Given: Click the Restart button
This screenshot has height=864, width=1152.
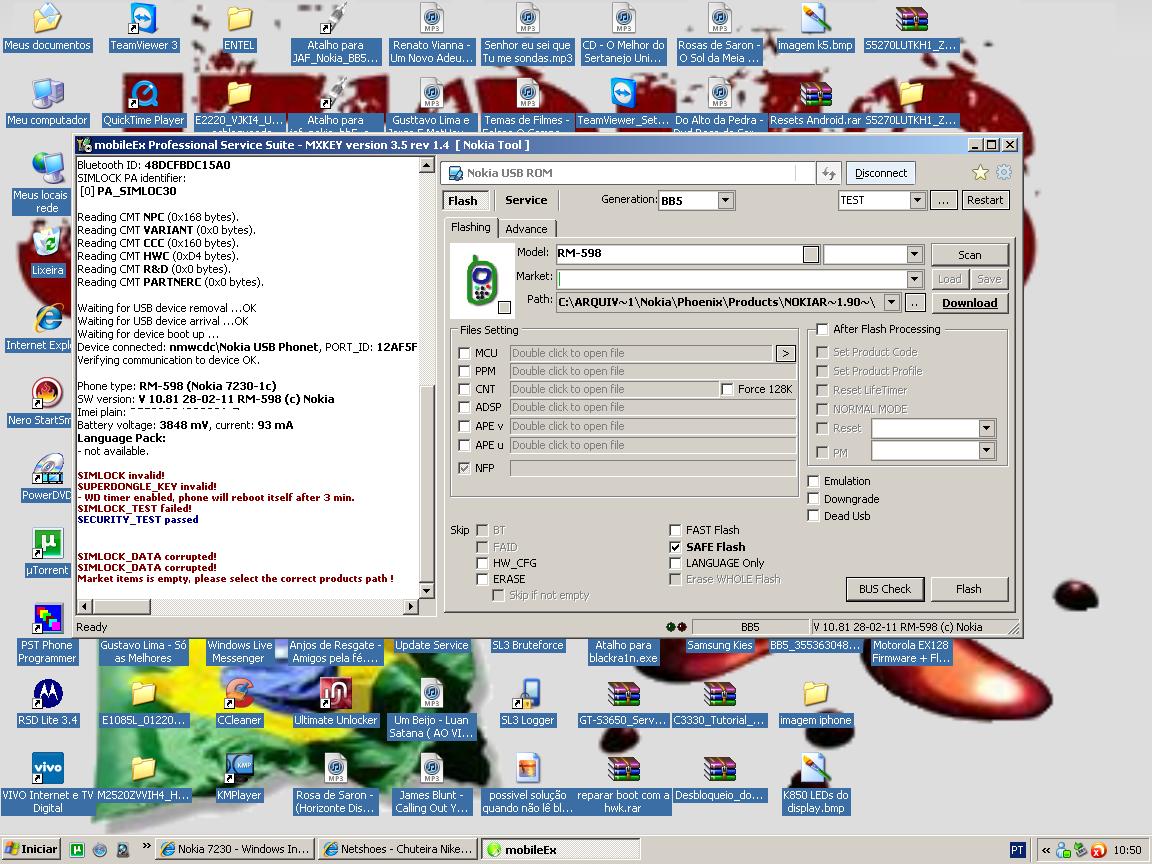Looking at the screenshot, I should 984,200.
